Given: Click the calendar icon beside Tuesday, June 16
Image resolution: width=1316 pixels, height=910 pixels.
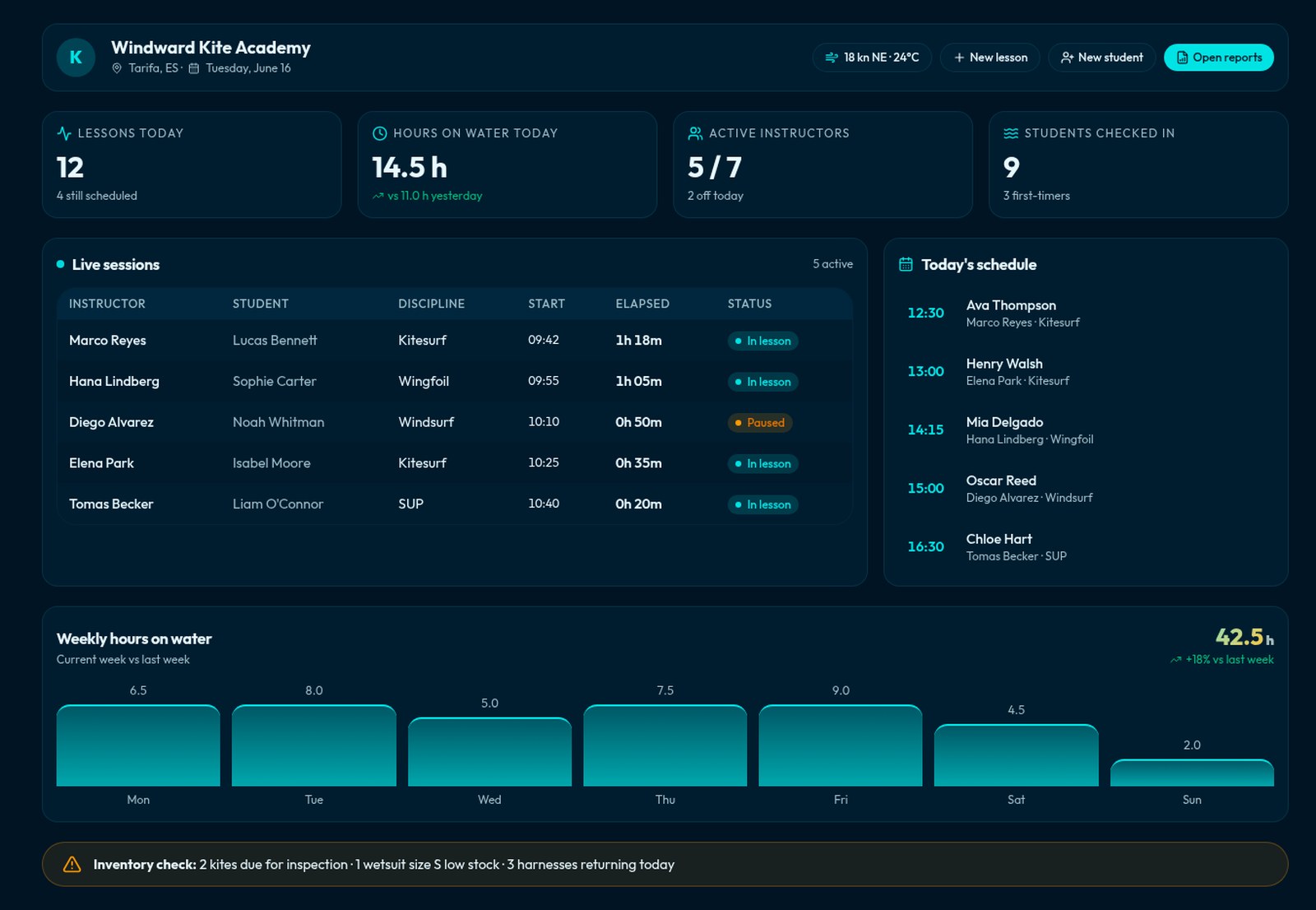Looking at the screenshot, I should coord(194,68).
